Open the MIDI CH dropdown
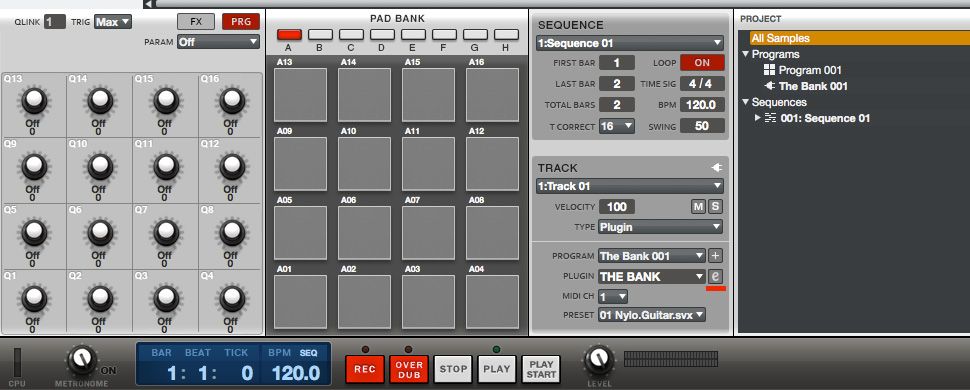 point(613,297)
